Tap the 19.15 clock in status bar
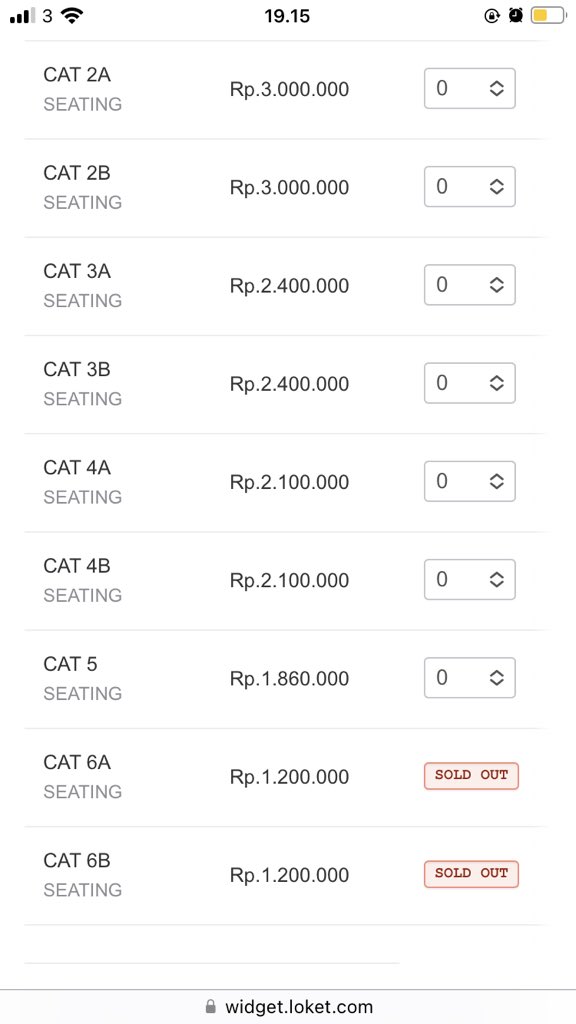 pos(287,16)
